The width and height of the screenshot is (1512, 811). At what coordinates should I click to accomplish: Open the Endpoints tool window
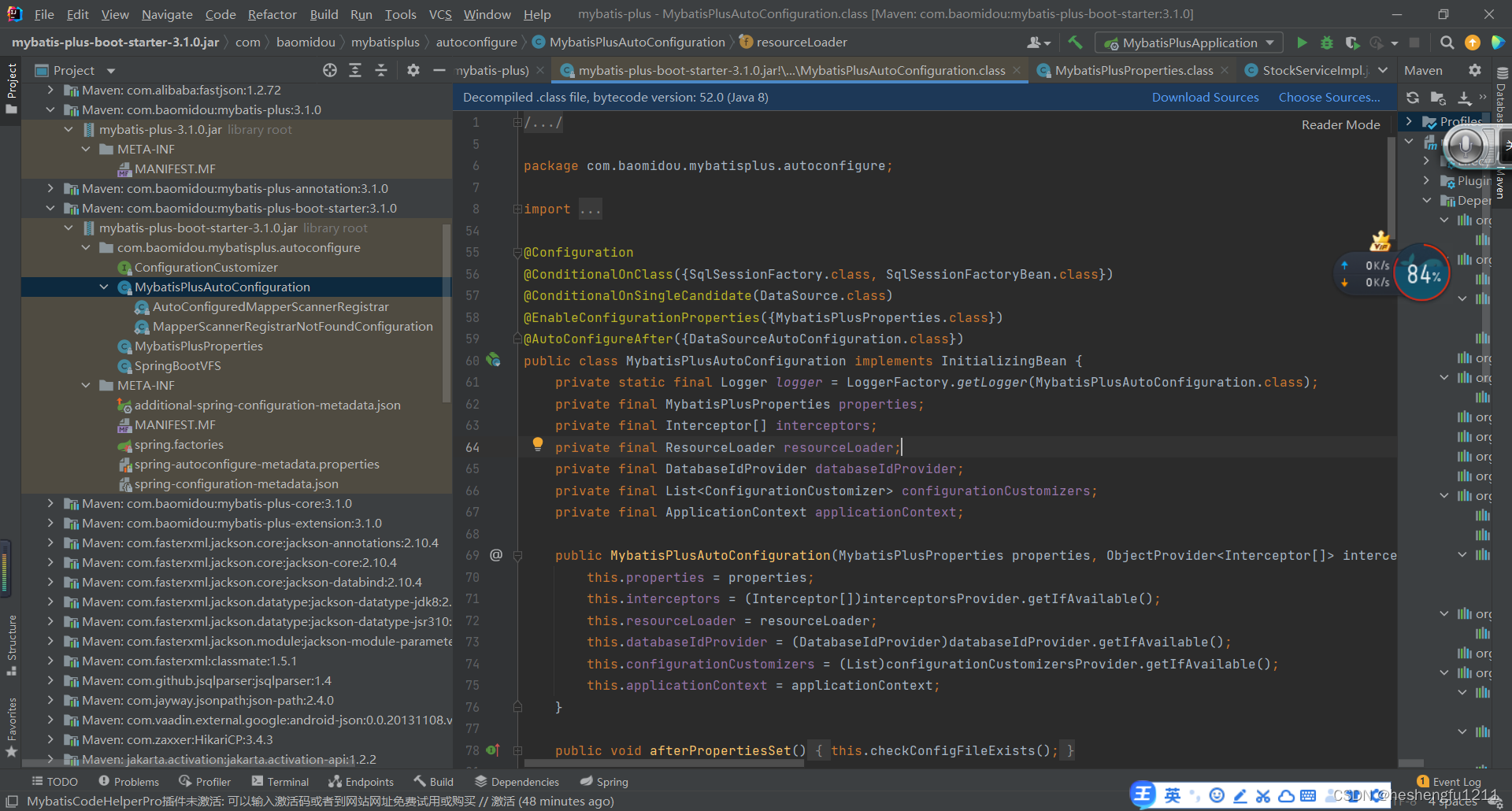[x=361, y=781]
